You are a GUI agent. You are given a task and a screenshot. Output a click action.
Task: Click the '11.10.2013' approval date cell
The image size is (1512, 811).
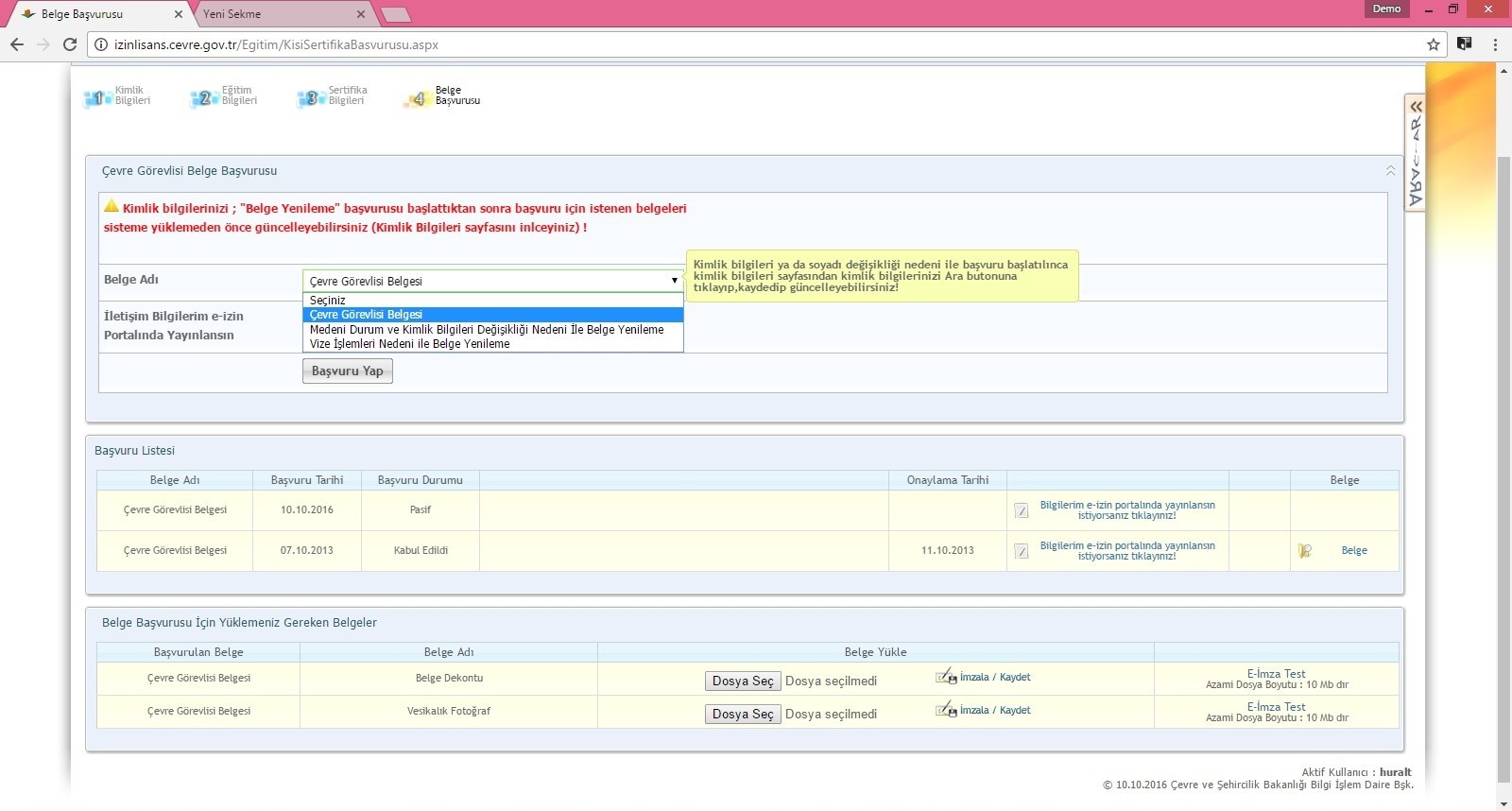coord(948,551)
